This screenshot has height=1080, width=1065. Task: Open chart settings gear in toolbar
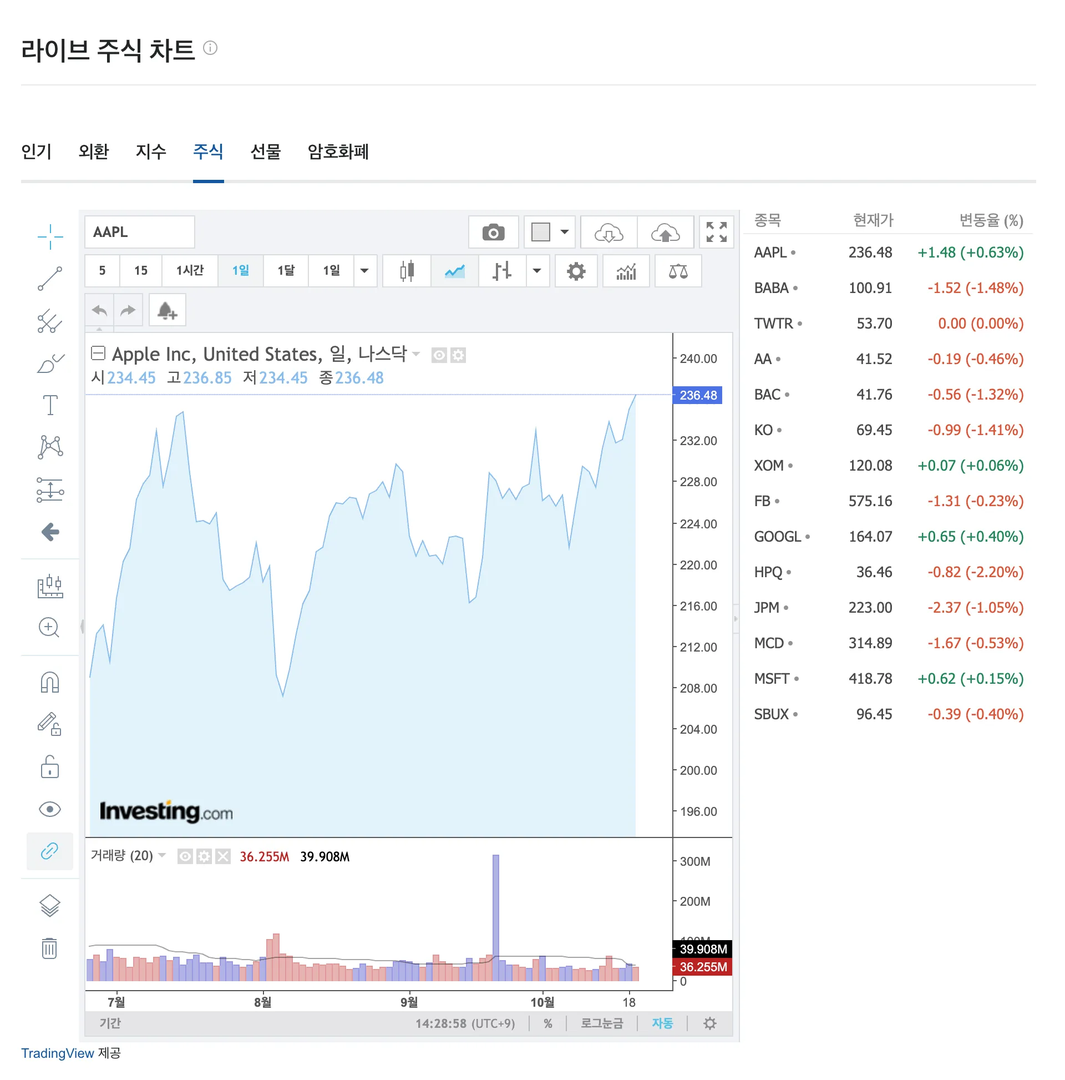click(x=576, y=271)
